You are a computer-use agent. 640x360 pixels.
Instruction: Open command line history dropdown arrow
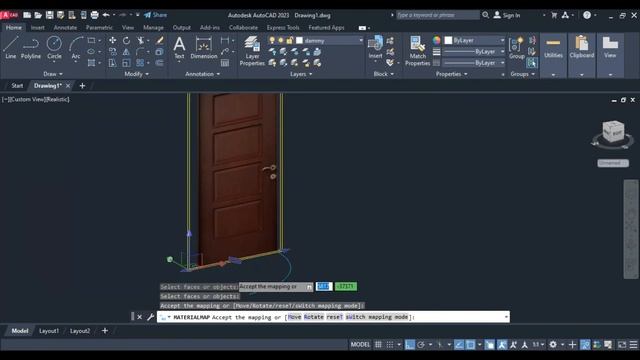pyautogui.click(x=506, y=317)
